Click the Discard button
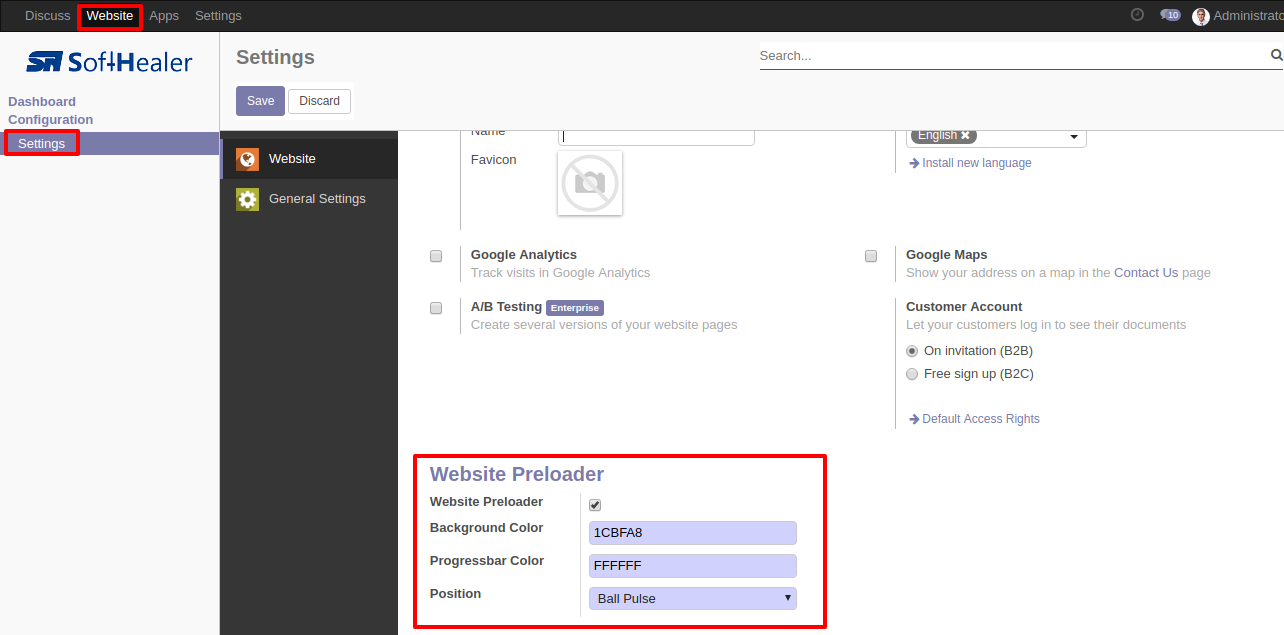The height and width of the screenshot is (635, 1284). point(320,101)
